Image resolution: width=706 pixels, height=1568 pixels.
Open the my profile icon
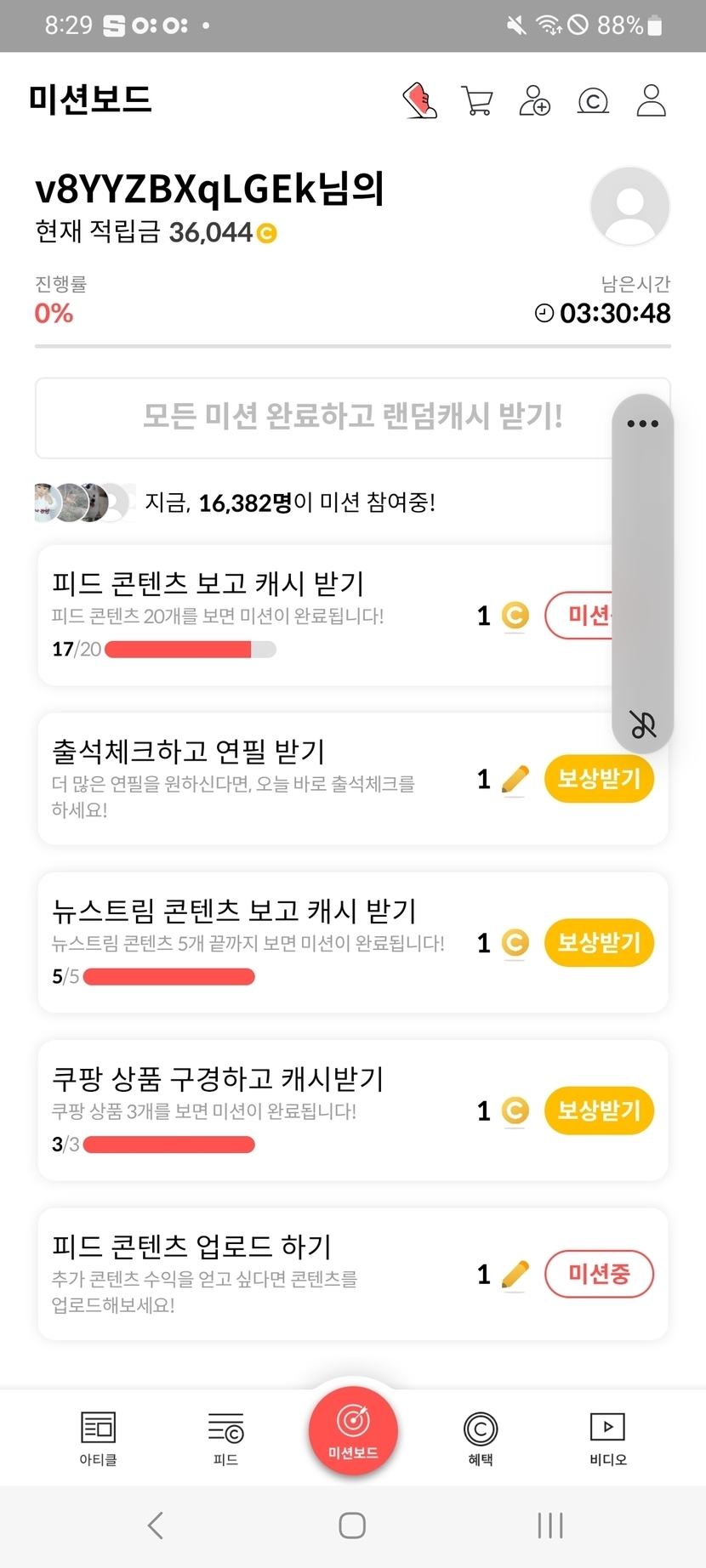coord(651,100)
